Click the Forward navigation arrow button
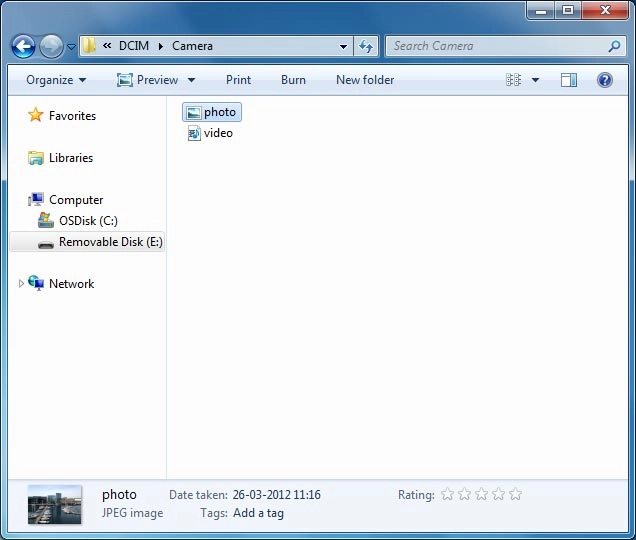The width and height of the screenshot is (636, 540). click(51, 46)
